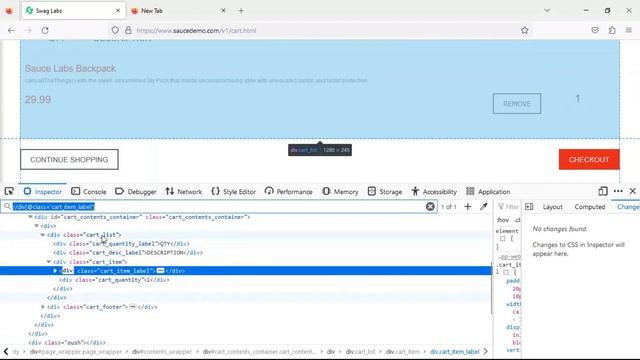Click the markup panel vertical scrollbar
The image size is (640, 360).
coord(491,288)
